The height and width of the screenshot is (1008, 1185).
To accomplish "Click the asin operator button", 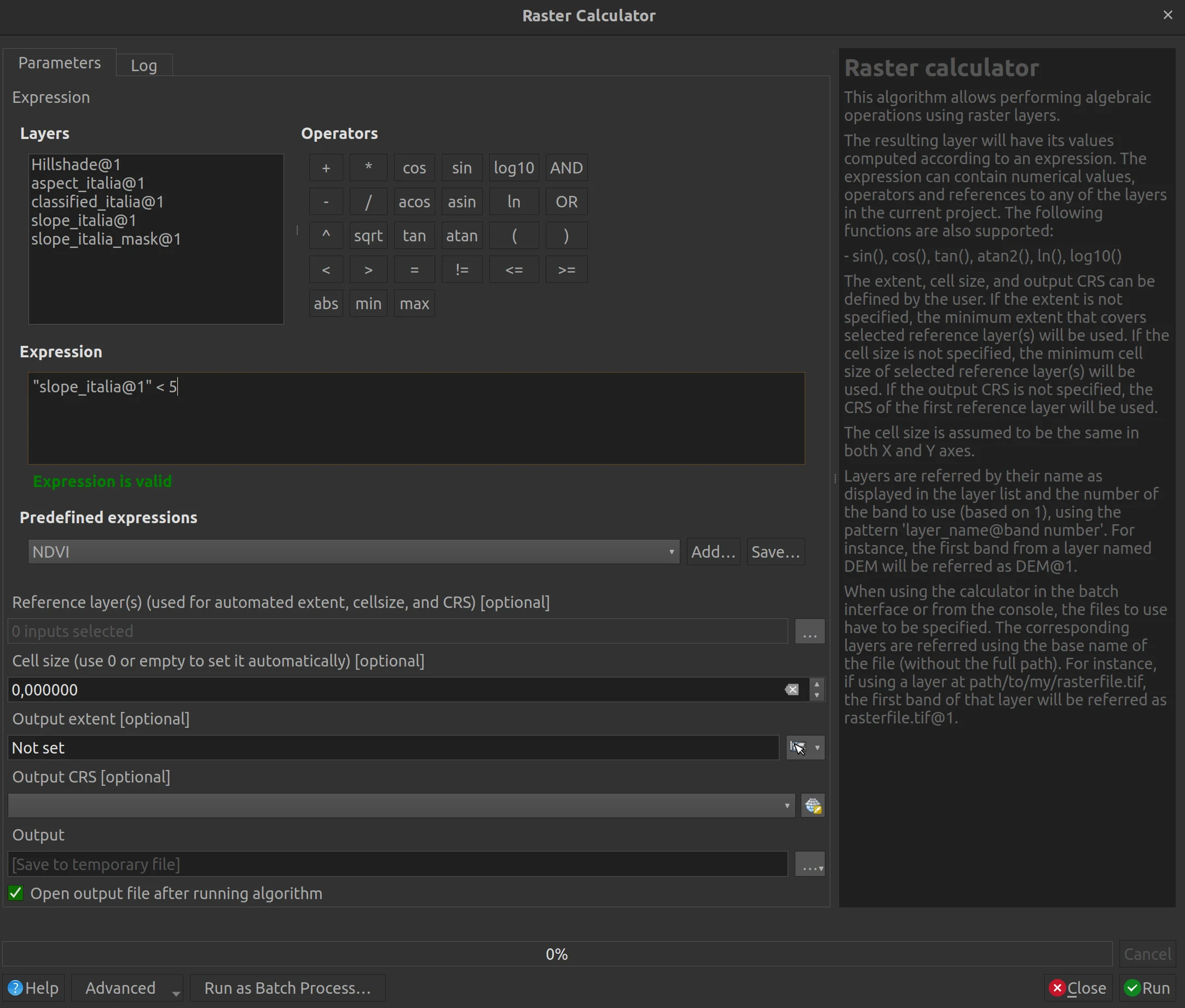I will click(462, 202).
